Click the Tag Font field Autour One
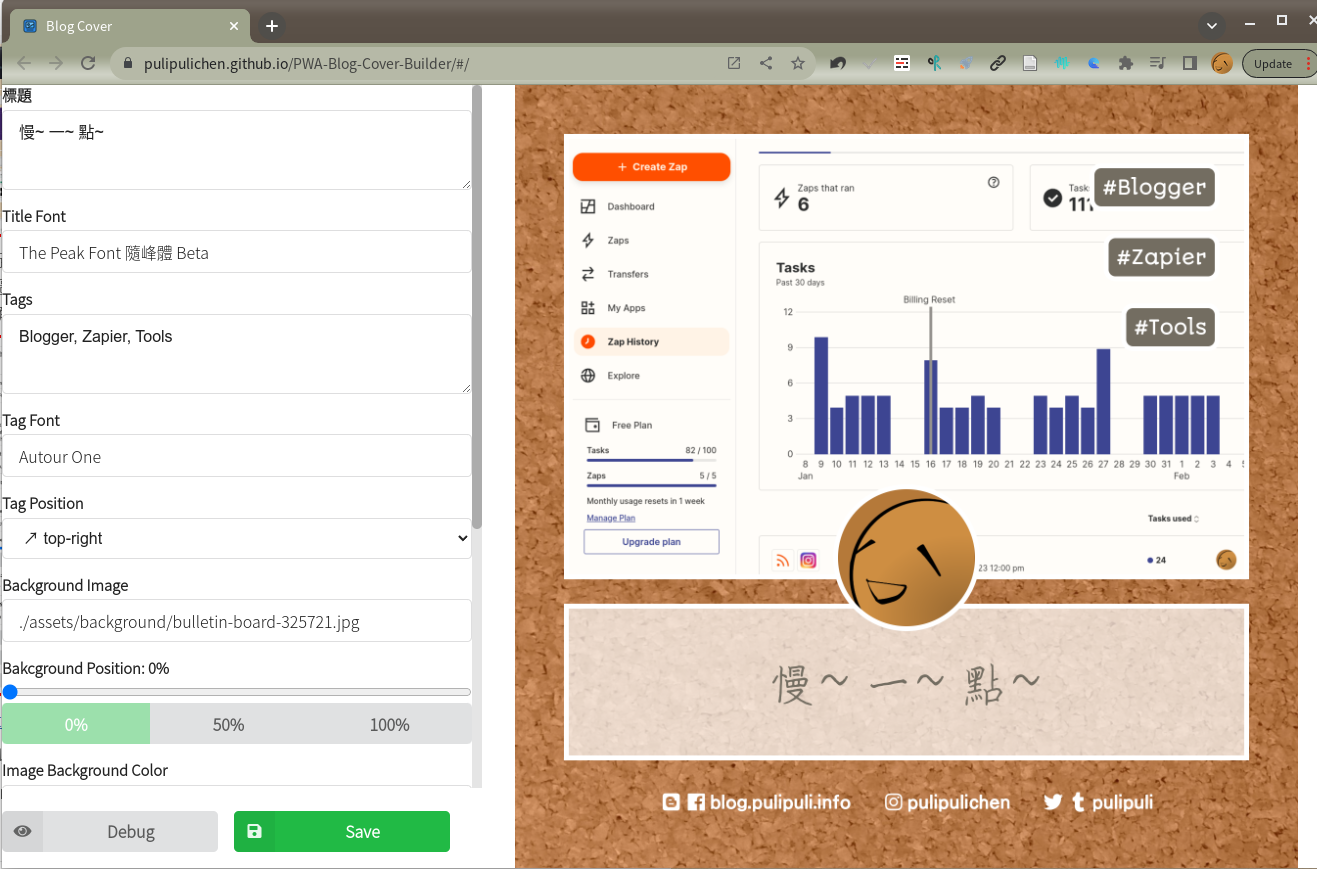 pyautogui.click(x=237, y=456)
